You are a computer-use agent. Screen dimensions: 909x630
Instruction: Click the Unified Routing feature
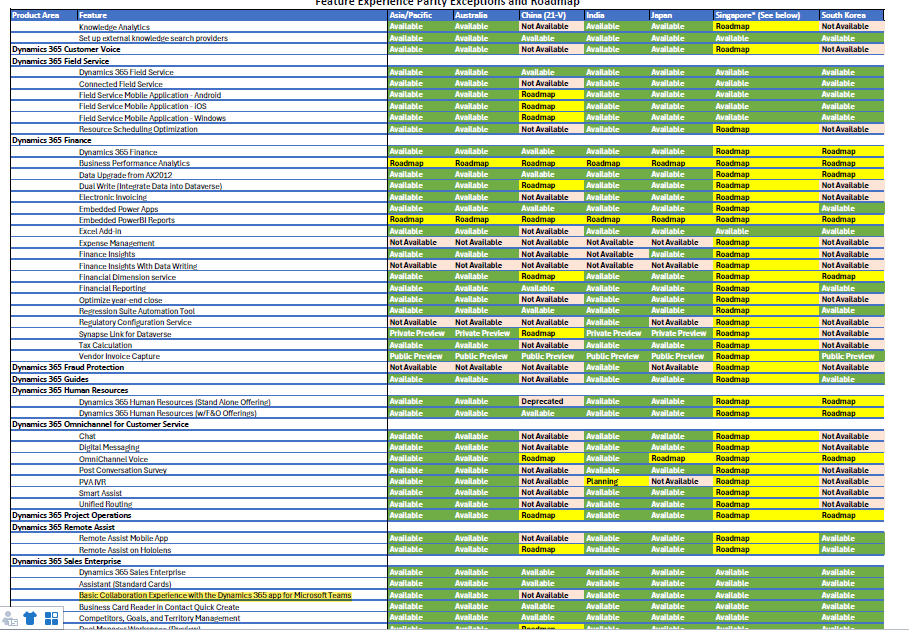pos(106,504)
